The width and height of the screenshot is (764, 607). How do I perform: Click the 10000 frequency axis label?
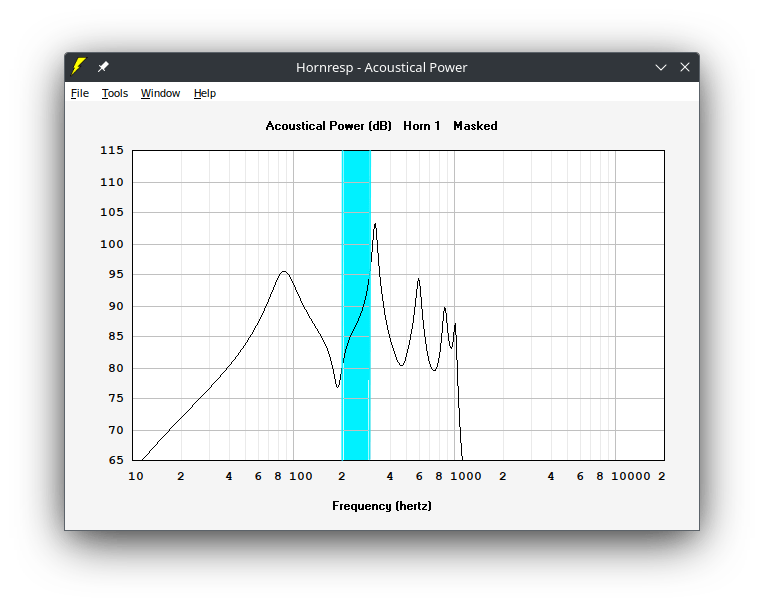coord(630,476)
